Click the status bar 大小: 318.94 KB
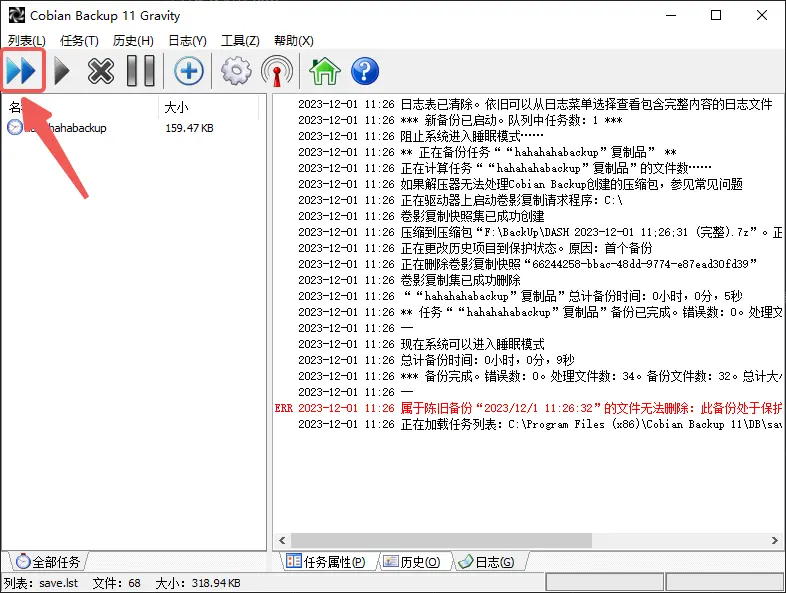Viewport: 786px width, 593px height. (198, 583)
